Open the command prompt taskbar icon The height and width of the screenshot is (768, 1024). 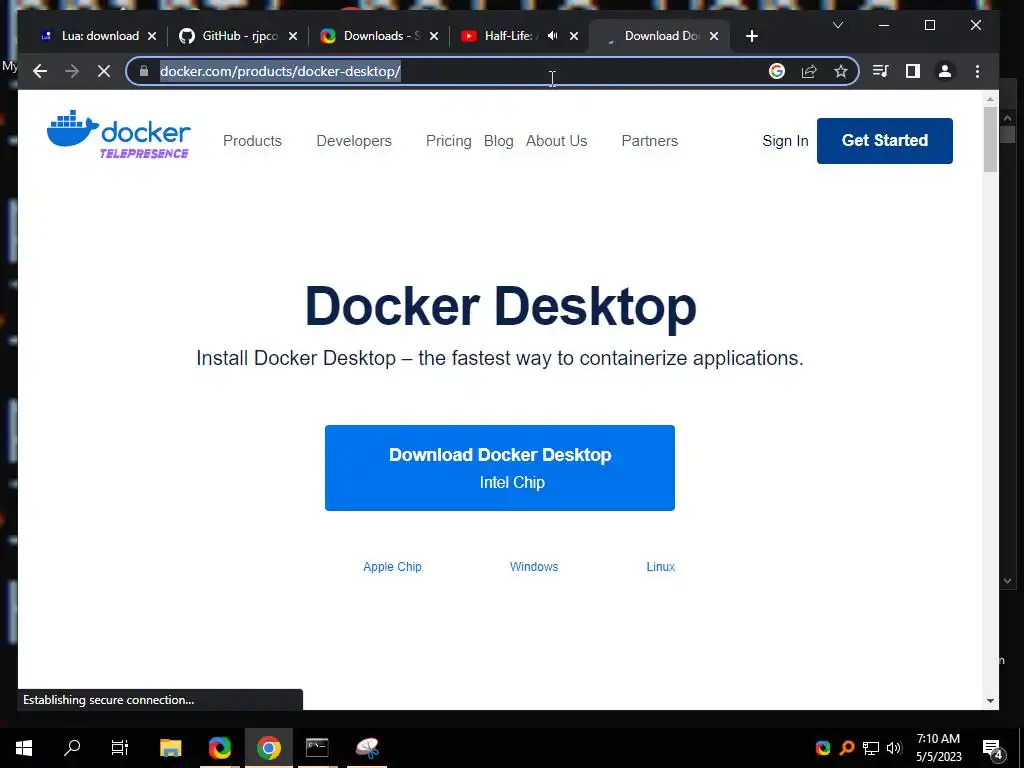317,748
